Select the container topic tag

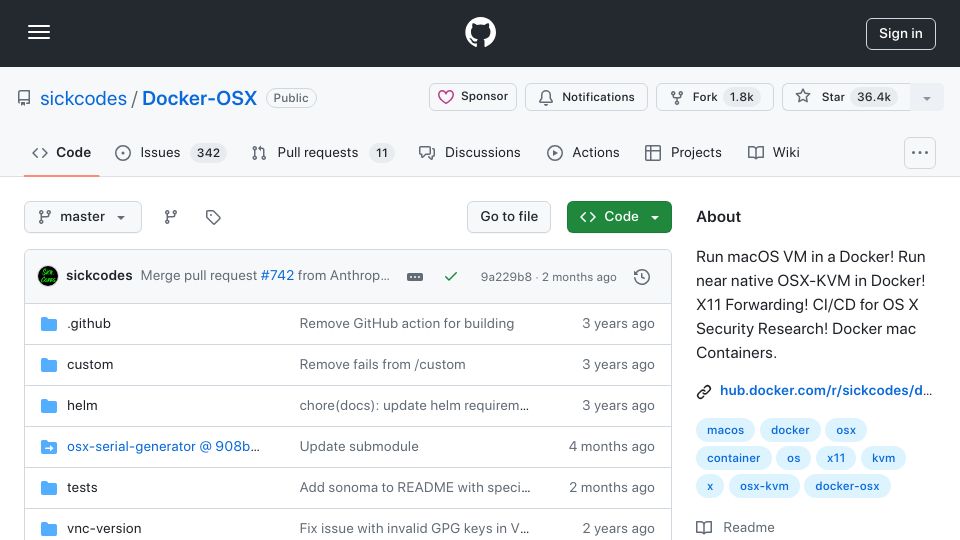(733, 458)
